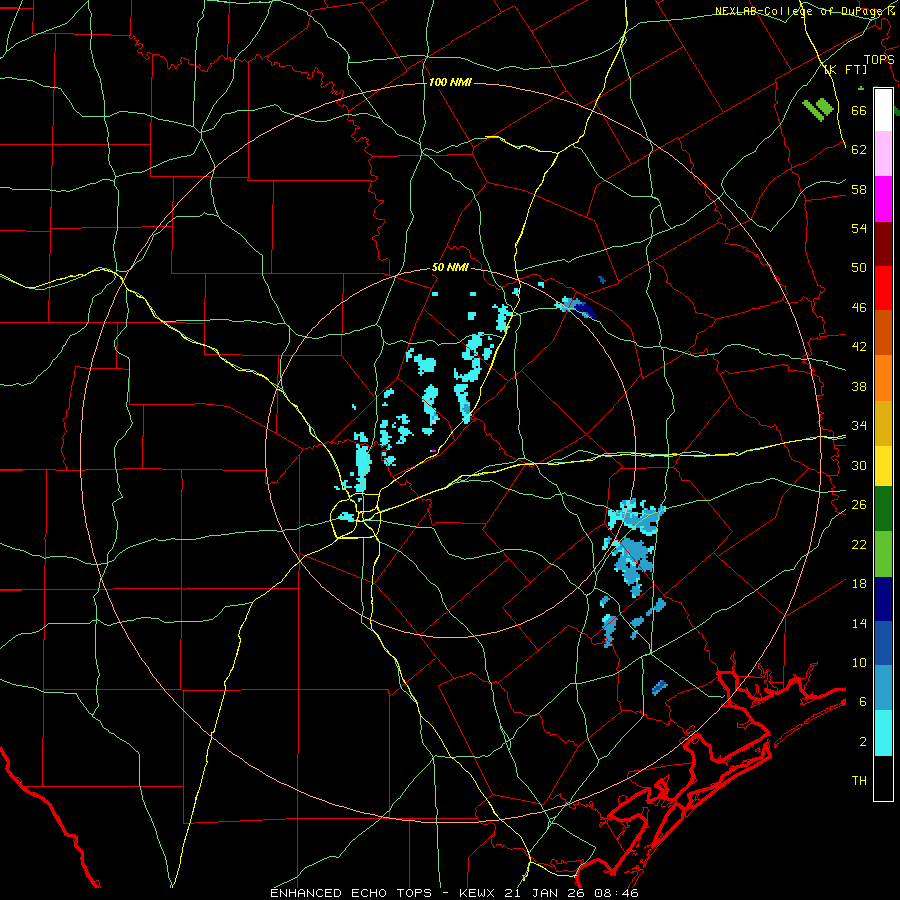The image size is (900, 900).
Task: Click the '50 NMI' range ring label
Action: coord(450,267)
